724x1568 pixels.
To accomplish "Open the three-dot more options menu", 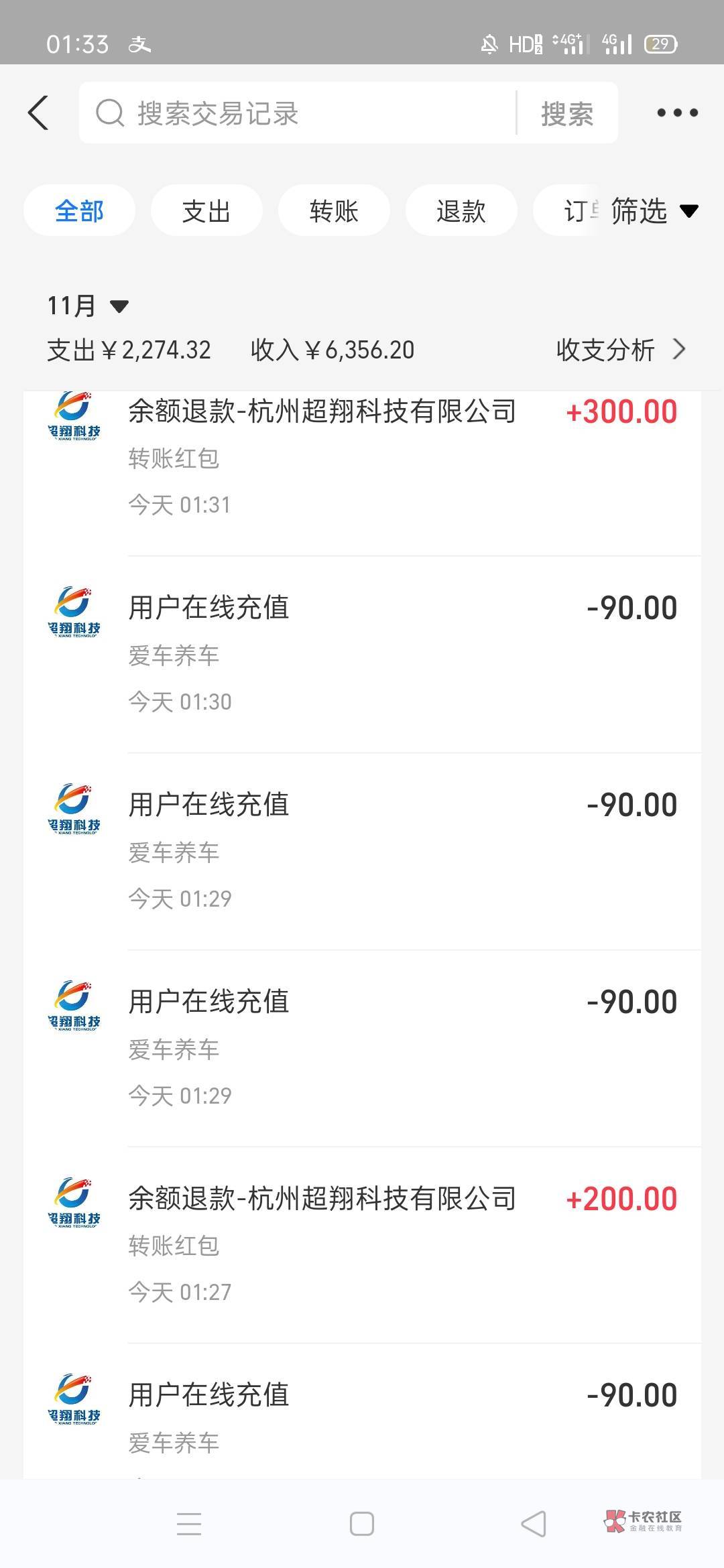I will tap(677, 113).
